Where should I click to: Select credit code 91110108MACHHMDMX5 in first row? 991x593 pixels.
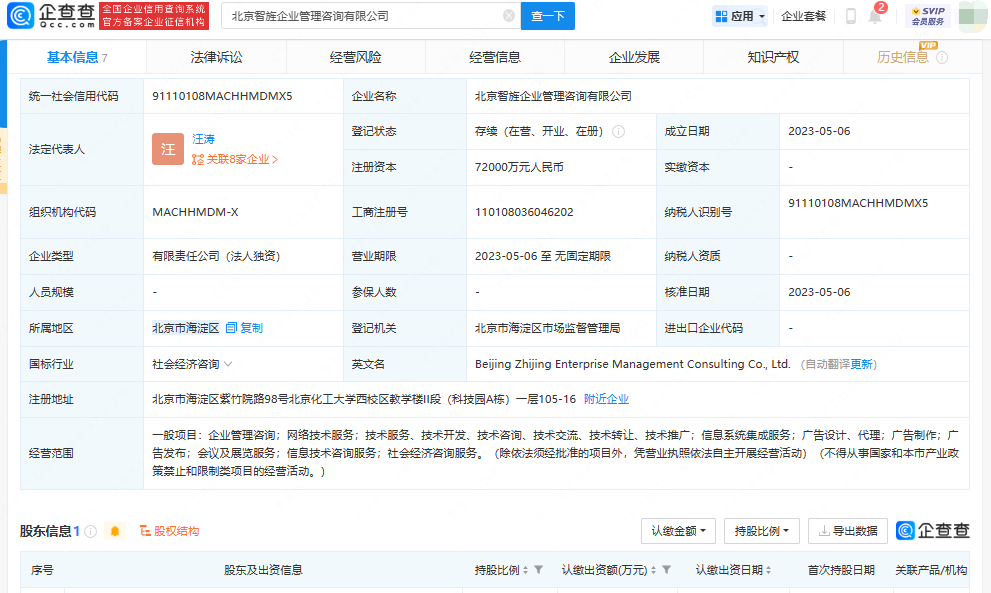pos(222,96)
